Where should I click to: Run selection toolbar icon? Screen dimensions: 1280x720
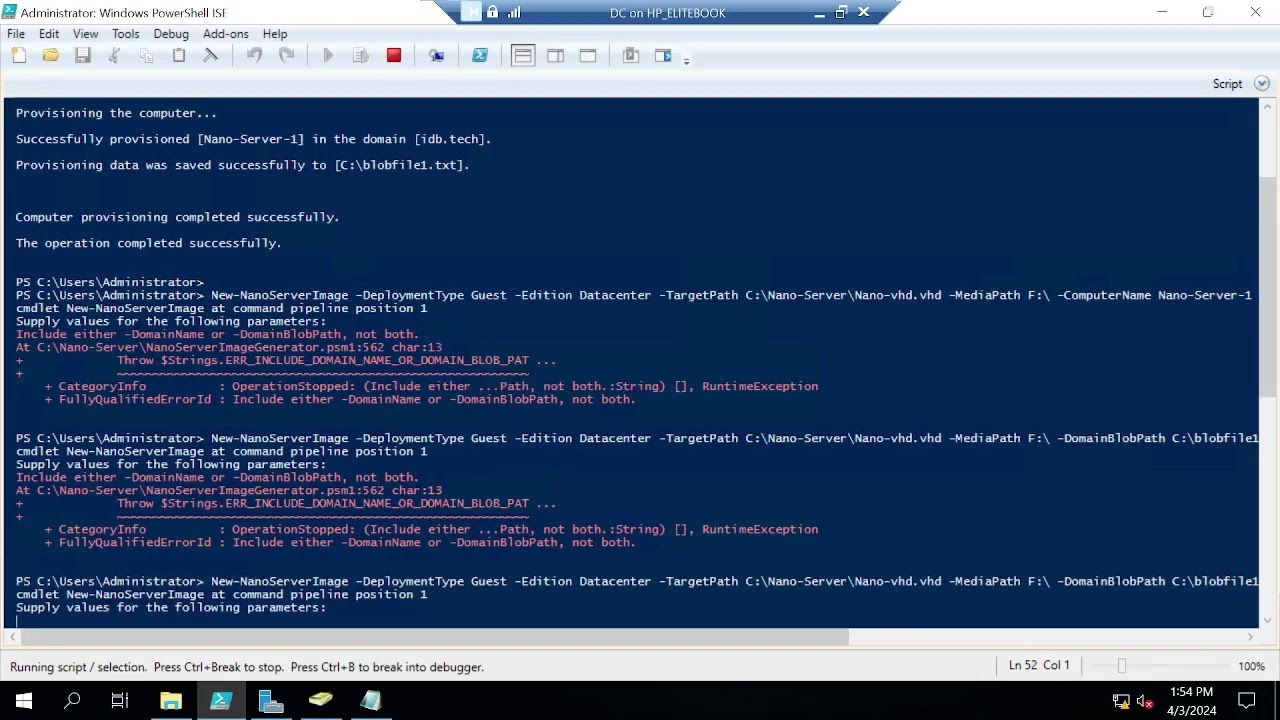pyautogui.click(x=361, y=56)
